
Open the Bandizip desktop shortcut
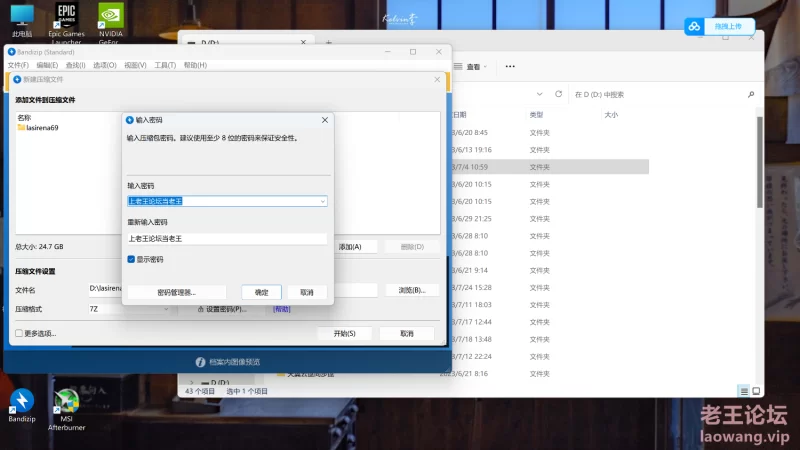click(x=20, y=402)
